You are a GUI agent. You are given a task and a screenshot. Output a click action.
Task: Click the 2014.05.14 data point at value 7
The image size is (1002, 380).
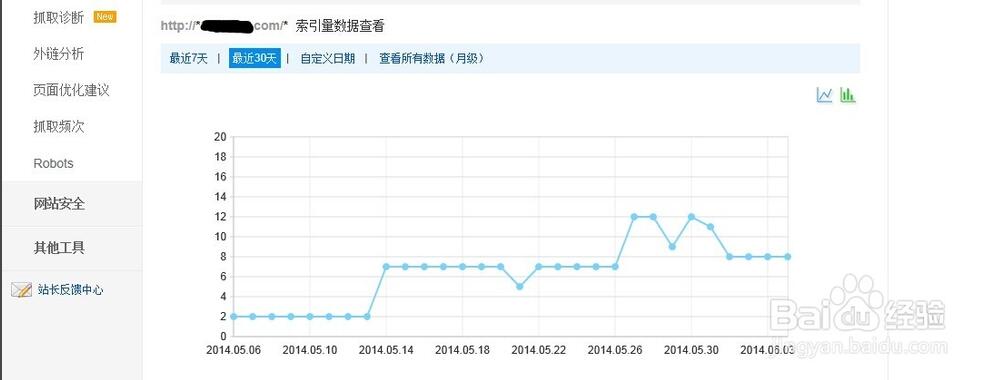386,266
